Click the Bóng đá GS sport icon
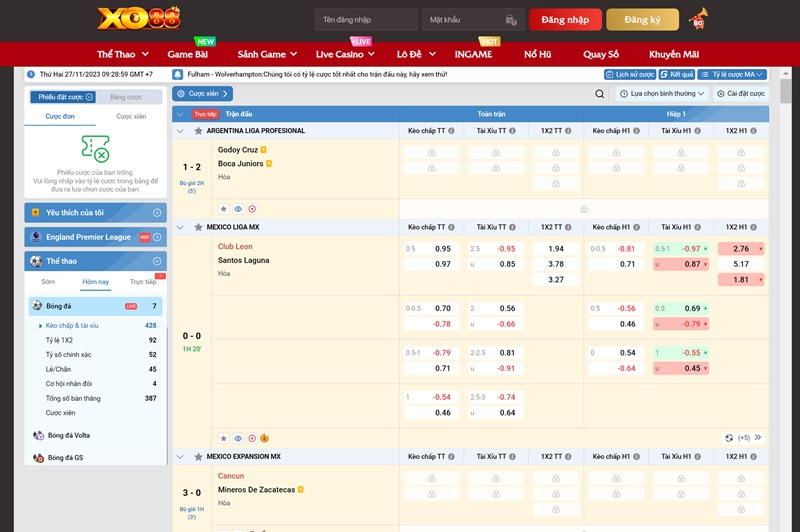 pyautogui.click(x=38, y=458)
